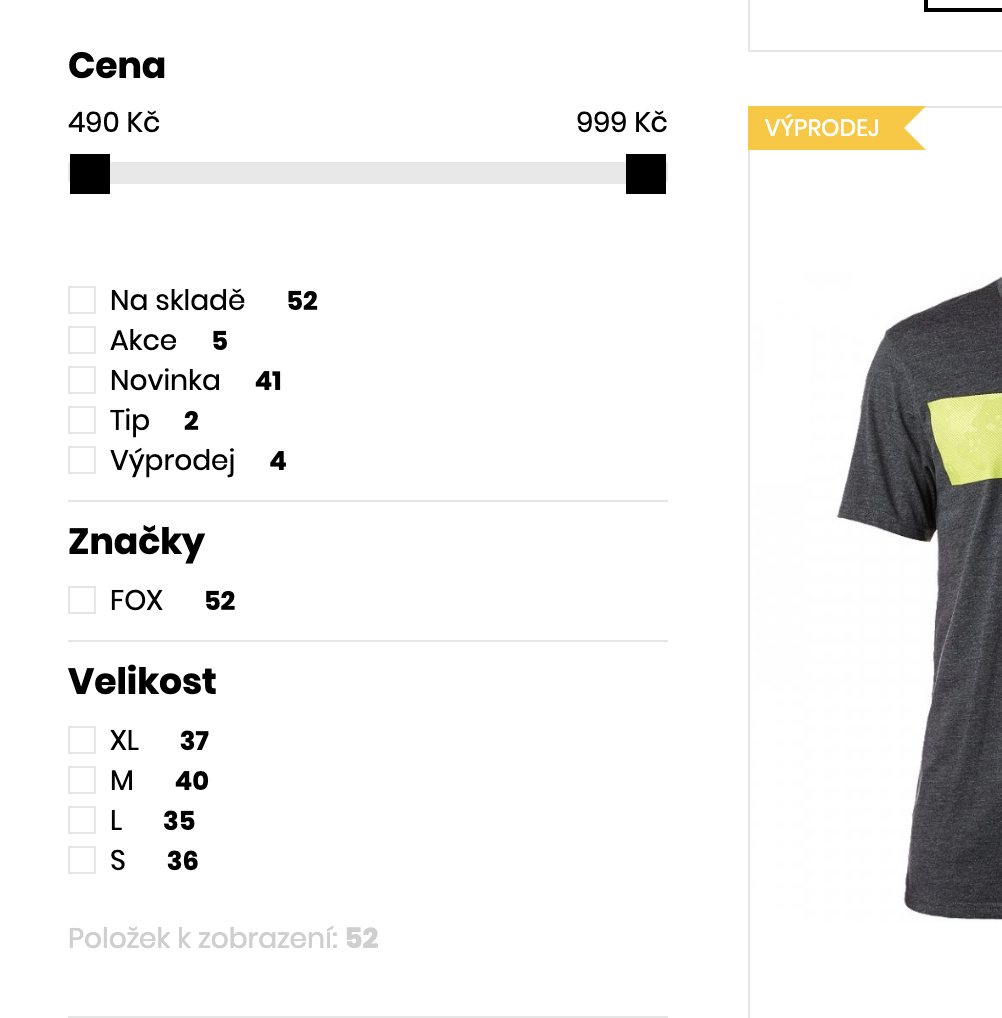Image resolution: width=1002 pixels, height=1018 pixels.
Task: Enable the 'Akce' filter checkbox
Action: (x=82, y=339)
